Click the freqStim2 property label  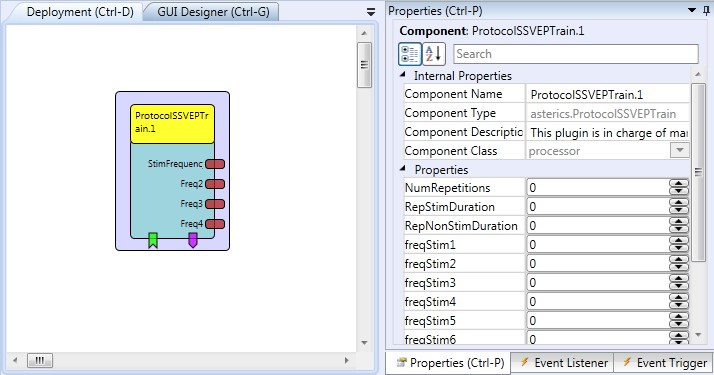pos(430,264)
